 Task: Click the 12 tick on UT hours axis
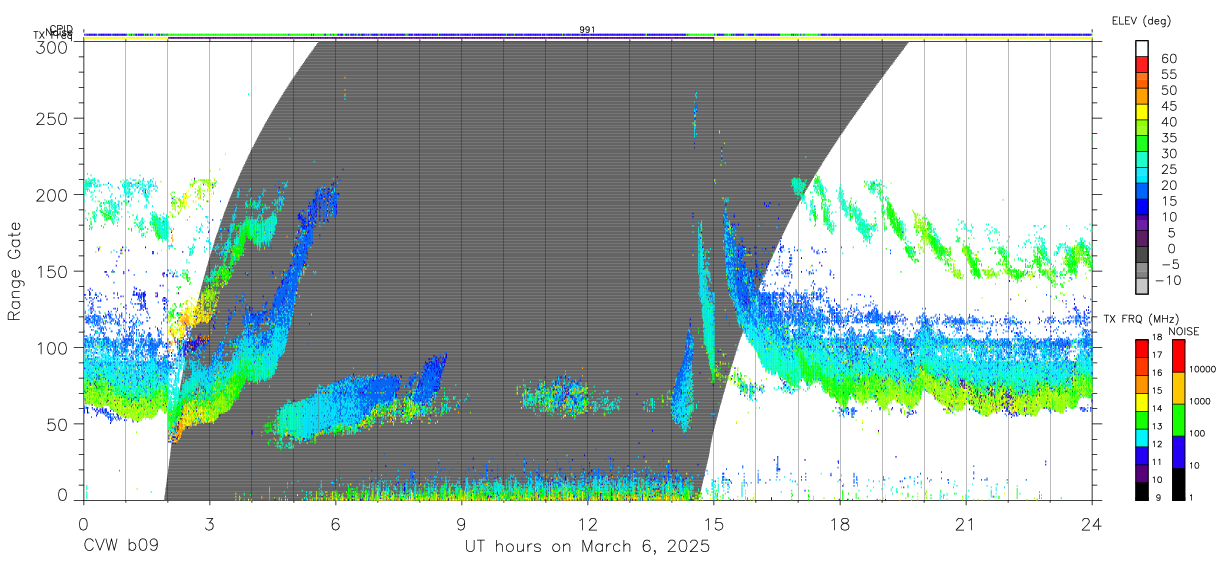click(588, 525)
